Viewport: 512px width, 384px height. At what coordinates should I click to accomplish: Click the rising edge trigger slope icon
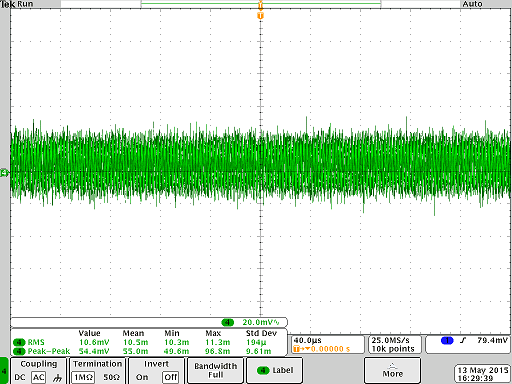tap(463, 340)
